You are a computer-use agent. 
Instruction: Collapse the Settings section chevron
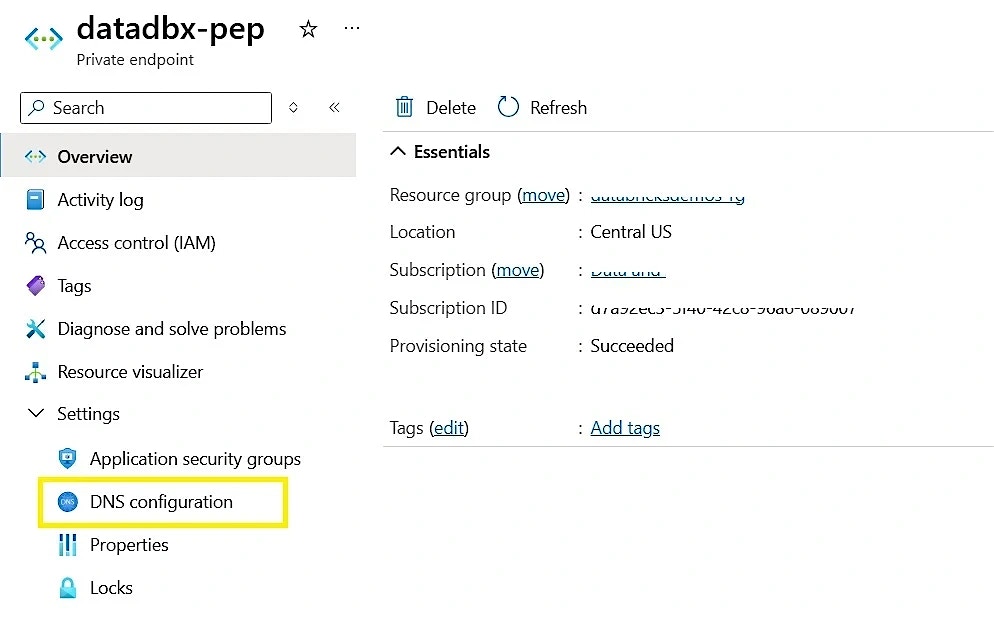coord(36,414)
